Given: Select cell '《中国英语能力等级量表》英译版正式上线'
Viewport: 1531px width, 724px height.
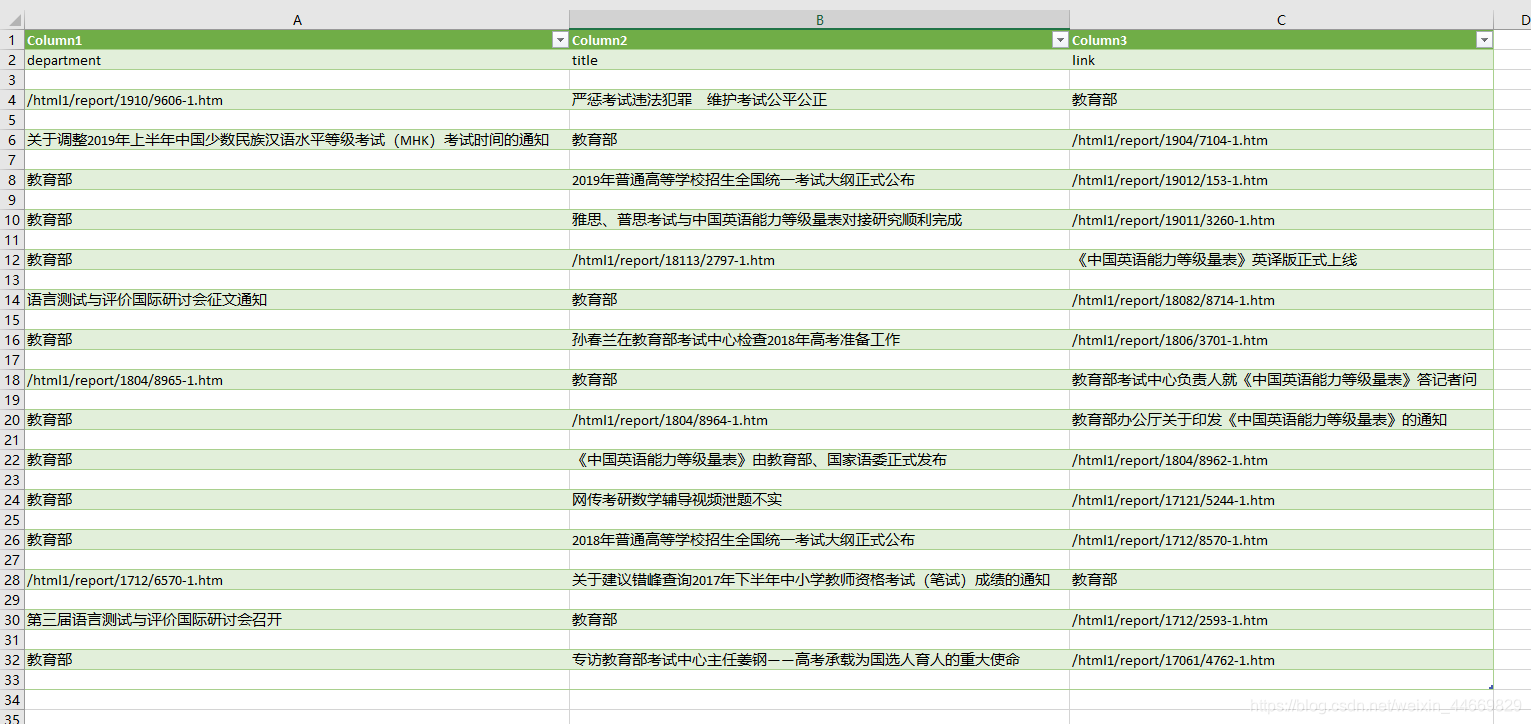Looking at the screenshot, I should tap(1281, 260).
